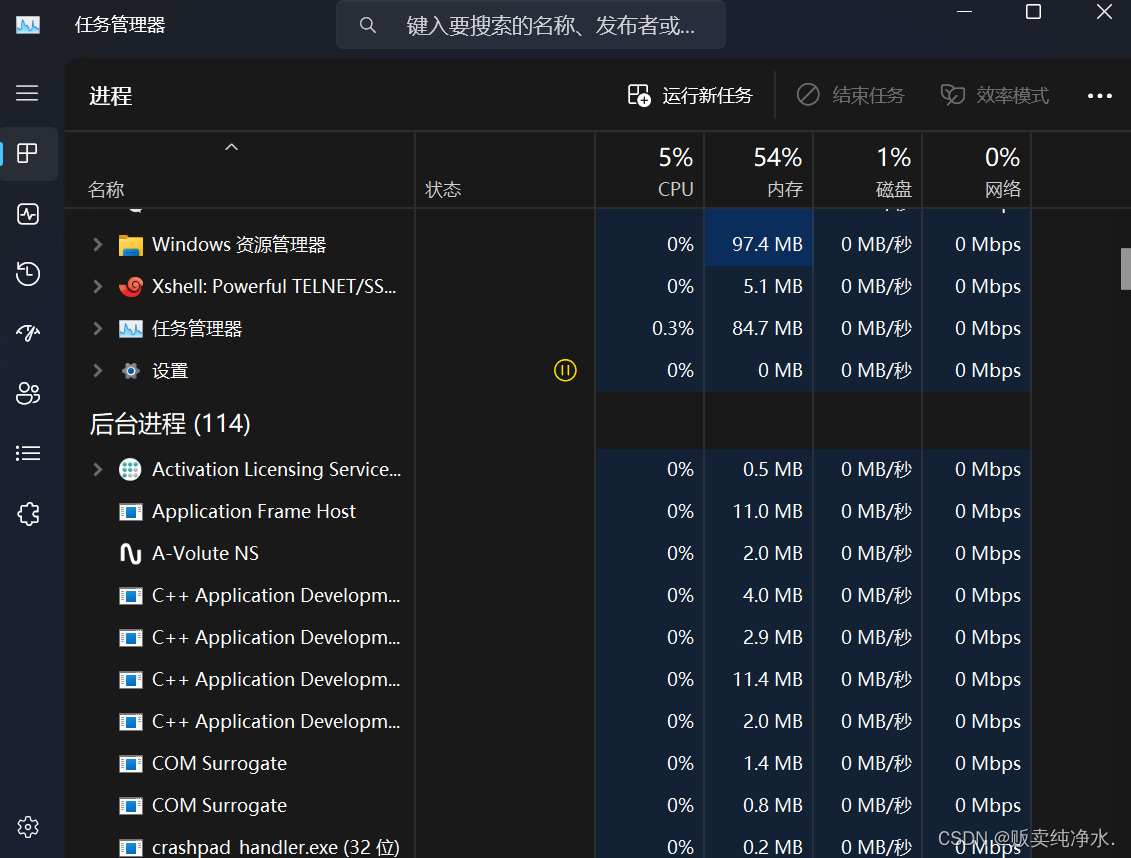Click the 设置 gear process icon
The height and width of the screenshot is (858, 1131).
coord(131,371)
